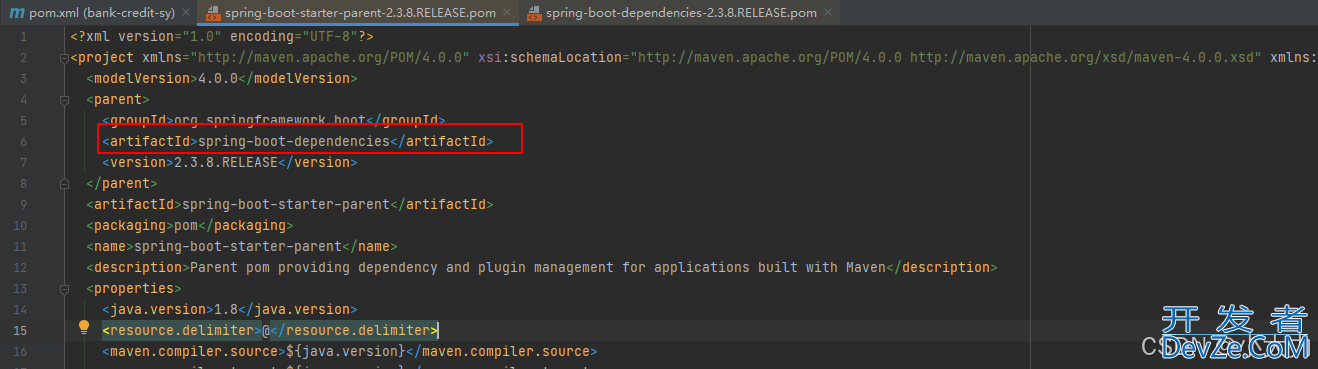1318x369 pixels.
Task: Click the version 2.3.8.RELEASE value
Action: 225,162
